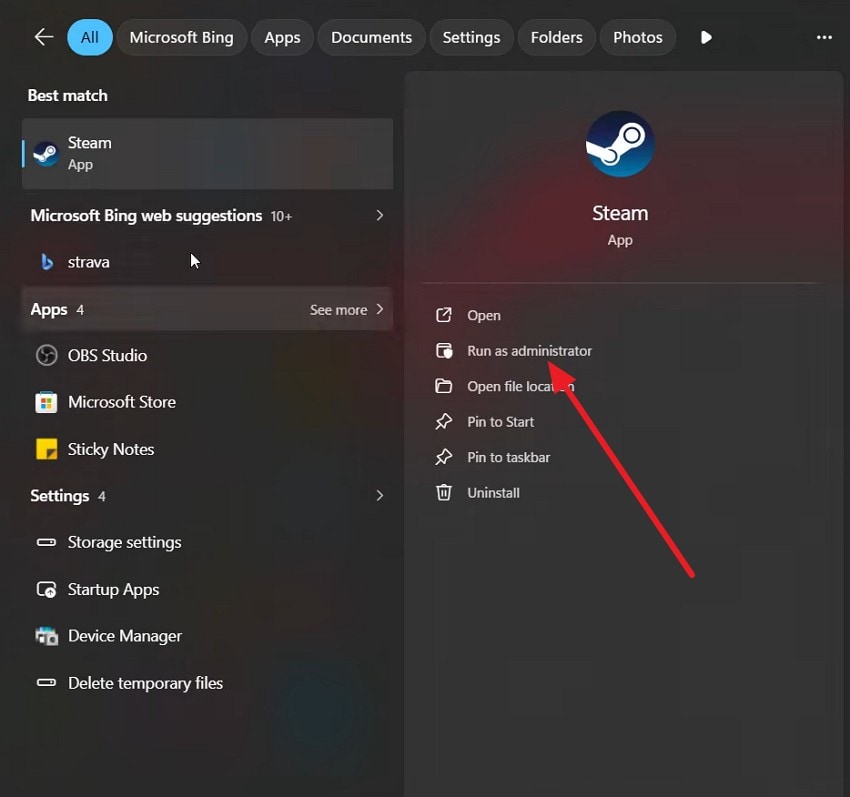Switch to the Apps filter tab
This screenshot has width=850, height=797.
pos(282,37)
